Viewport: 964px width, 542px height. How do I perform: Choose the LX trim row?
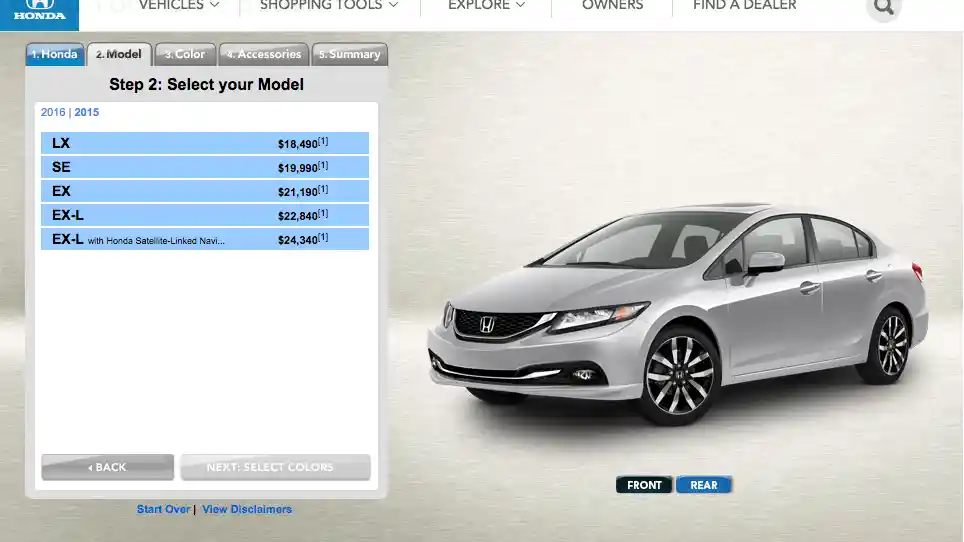tap(205, 143)
